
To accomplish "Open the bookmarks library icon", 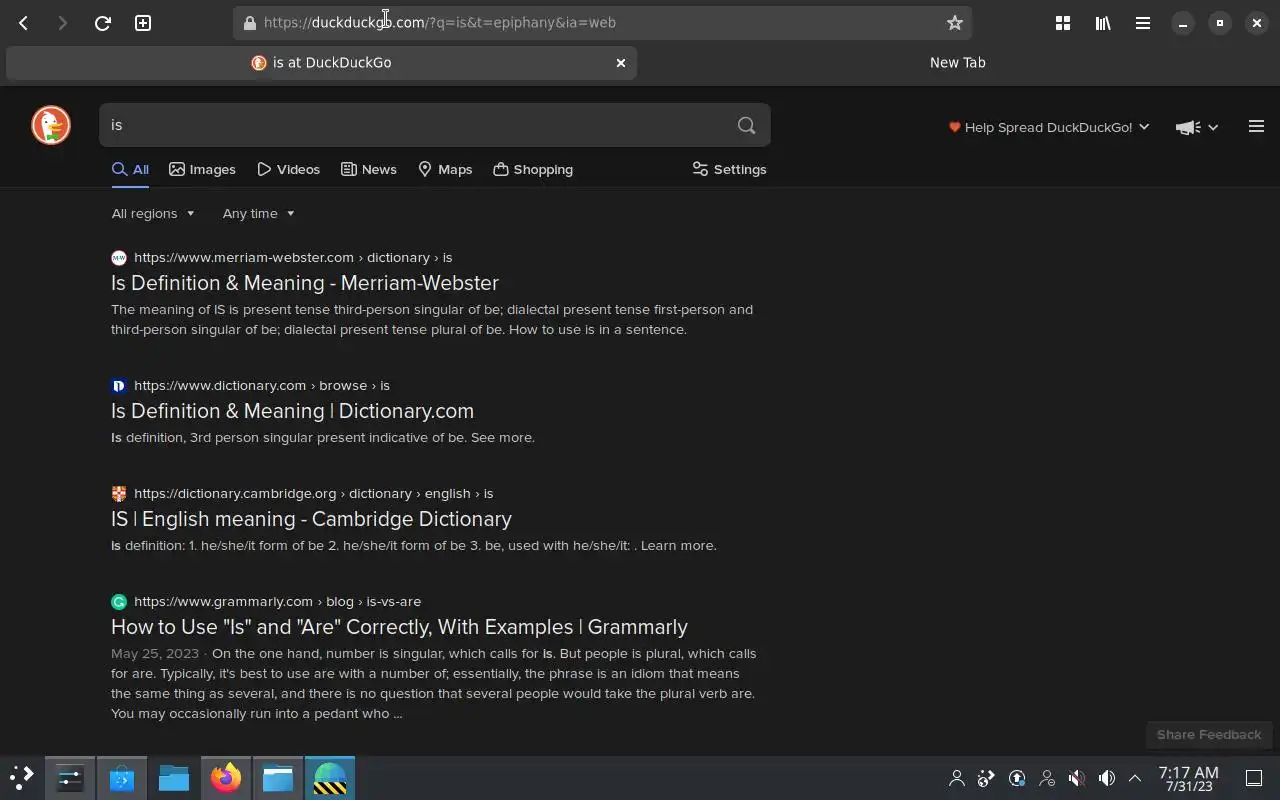I will [x=1103, y=23].
